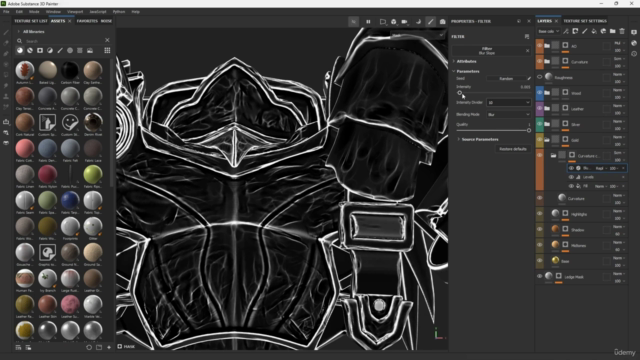The image size is (640, 360).
Task: Expand the All libraries tree
Action: pyautogui.click(x=18, y=31)
